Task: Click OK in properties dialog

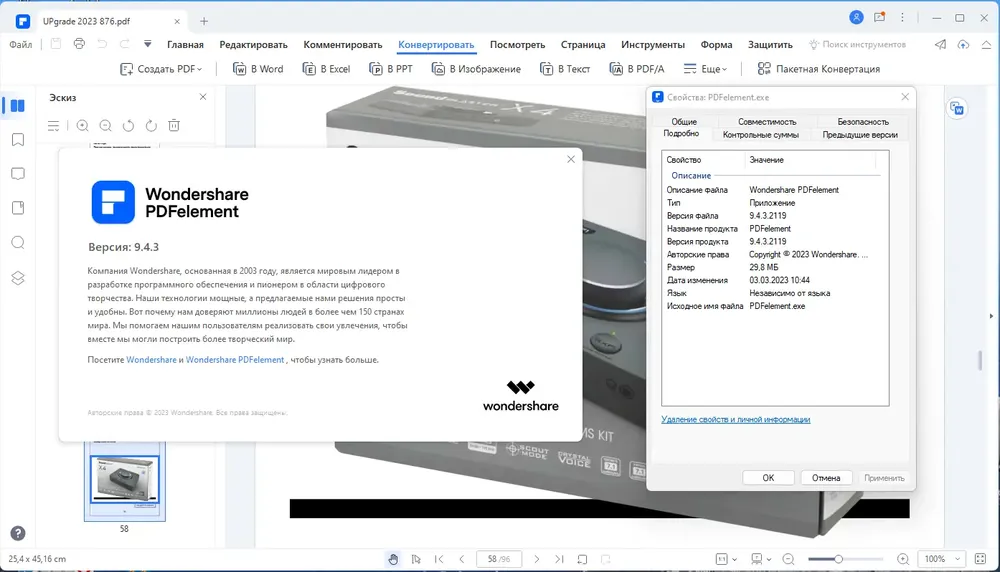Action: click(768, 478)
